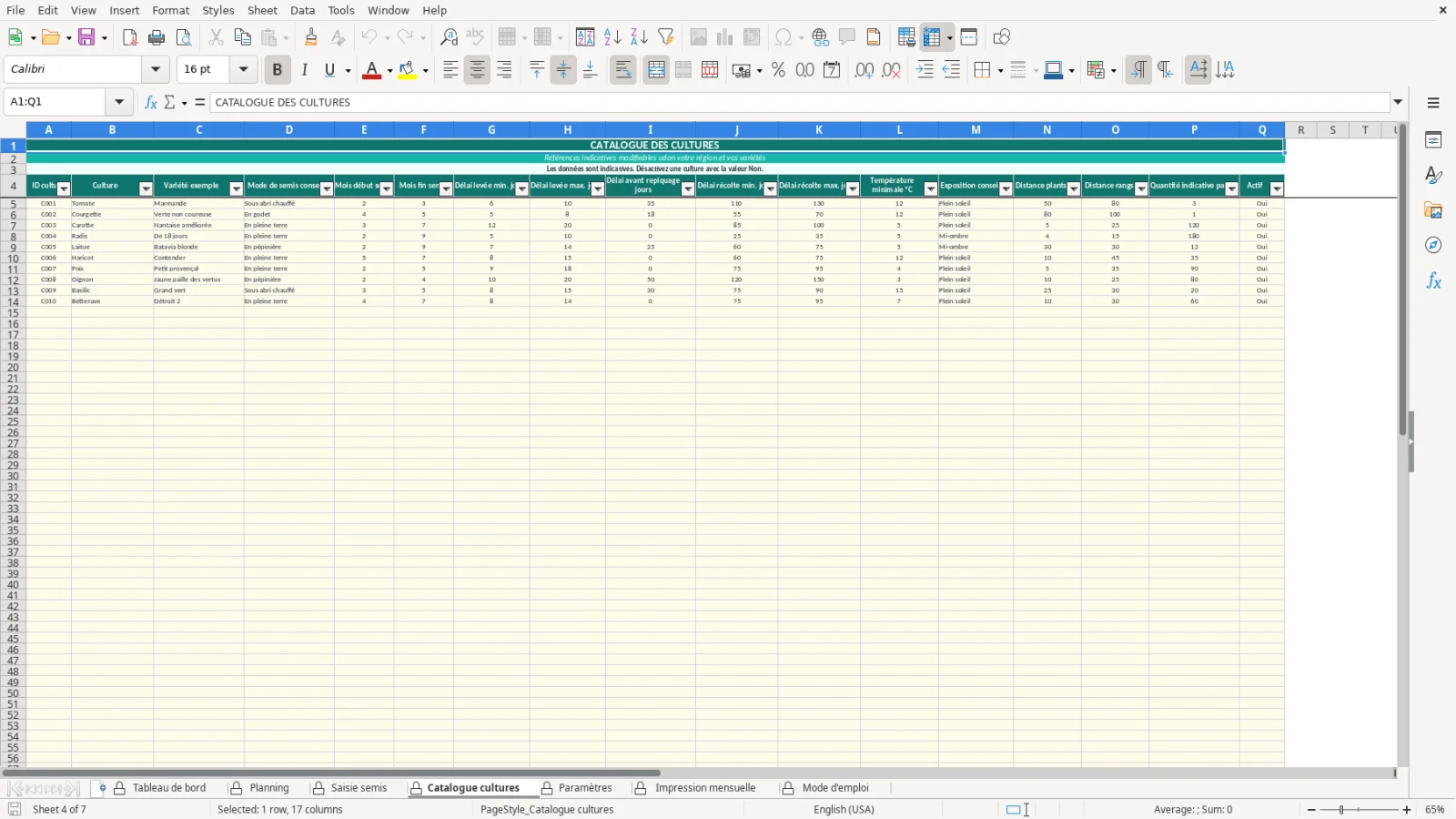The height and width of the screenshot is (819, 1456).
Task: Open the Data menu
Action: coord(303,10)
